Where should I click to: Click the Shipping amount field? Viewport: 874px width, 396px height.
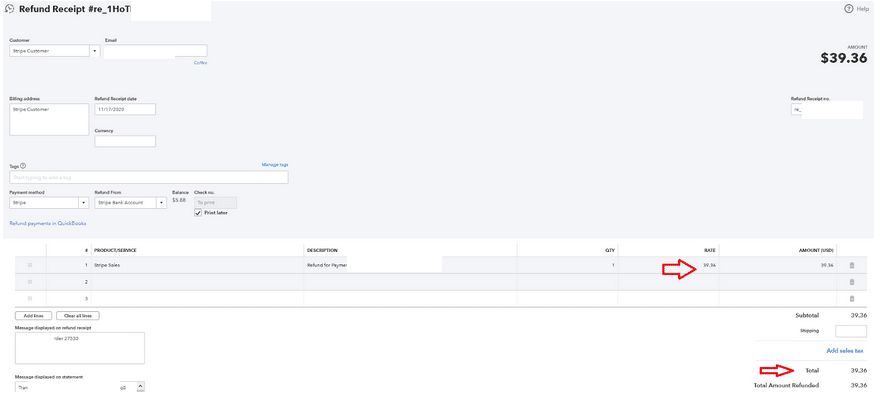pyautogui.click(x=851, y=331)
